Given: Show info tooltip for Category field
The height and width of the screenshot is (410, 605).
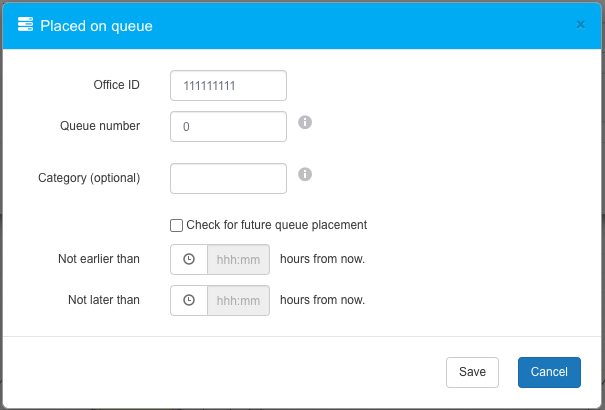Looking at the screenshot, I should (305, 174).
